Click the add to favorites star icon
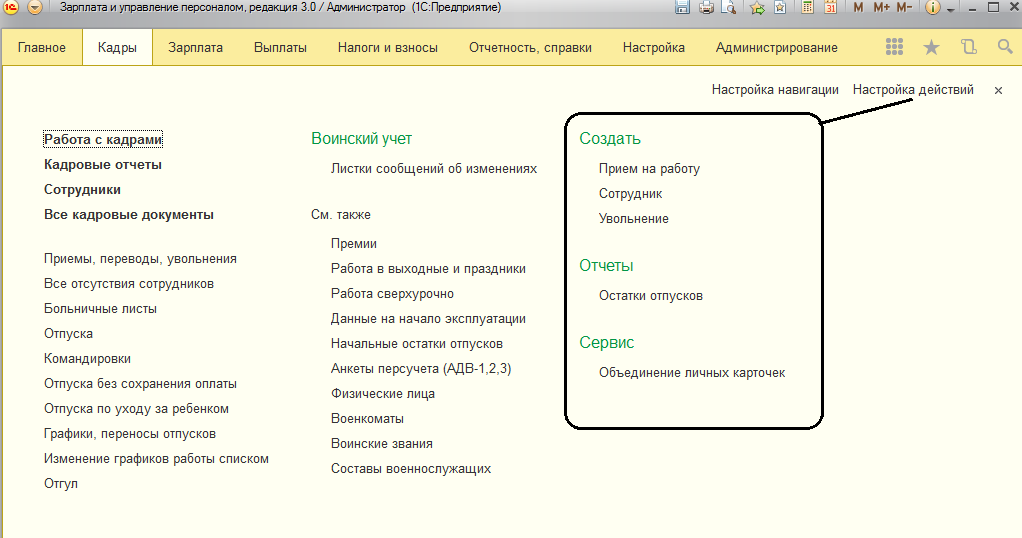This screenshot has height=538, width=1022. pyautogui.click(x=757, y=8)
